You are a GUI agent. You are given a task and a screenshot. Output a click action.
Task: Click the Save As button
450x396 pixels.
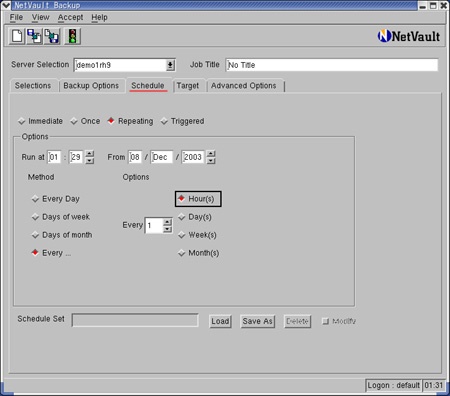tap(258, 321)
